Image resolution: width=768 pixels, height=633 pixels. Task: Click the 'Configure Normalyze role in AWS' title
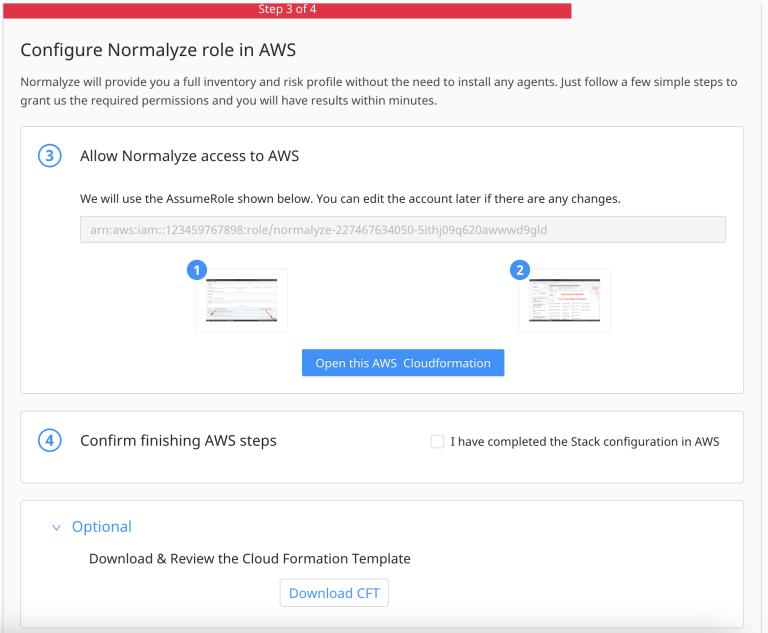click(x=158, y=50)
